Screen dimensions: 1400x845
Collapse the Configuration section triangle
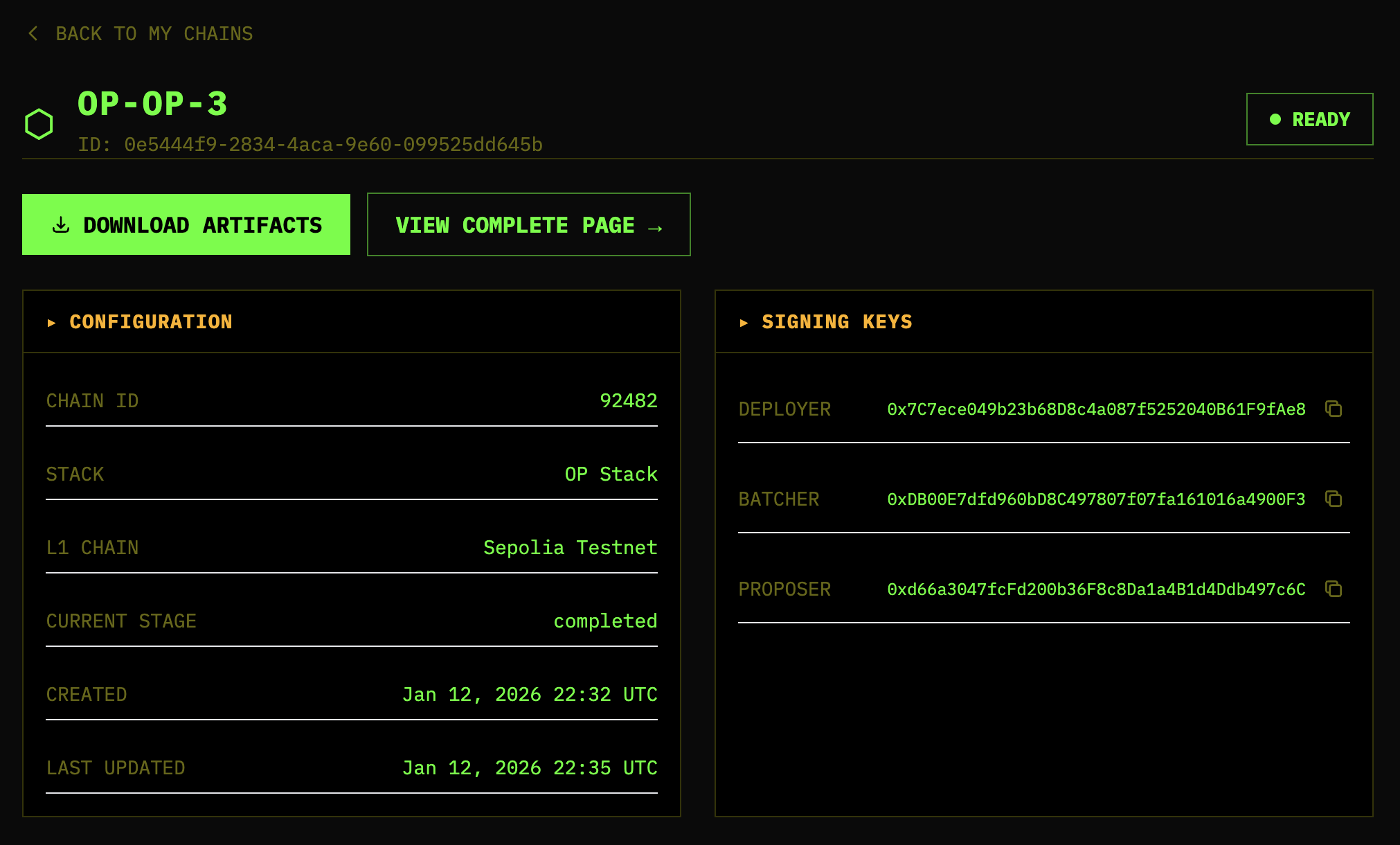(51, 323)
